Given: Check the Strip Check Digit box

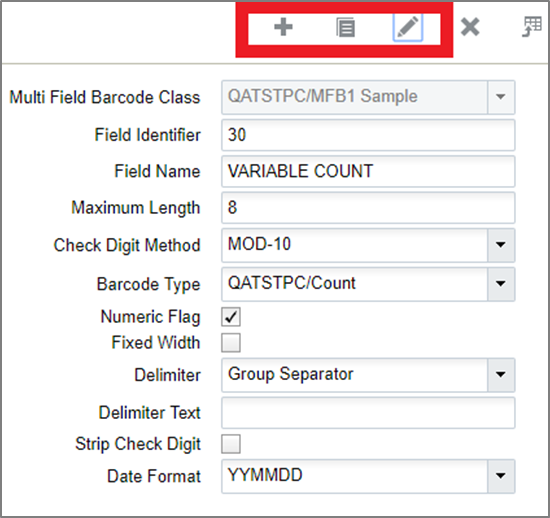Looking at the screenshot, I should tap(231, 444).
